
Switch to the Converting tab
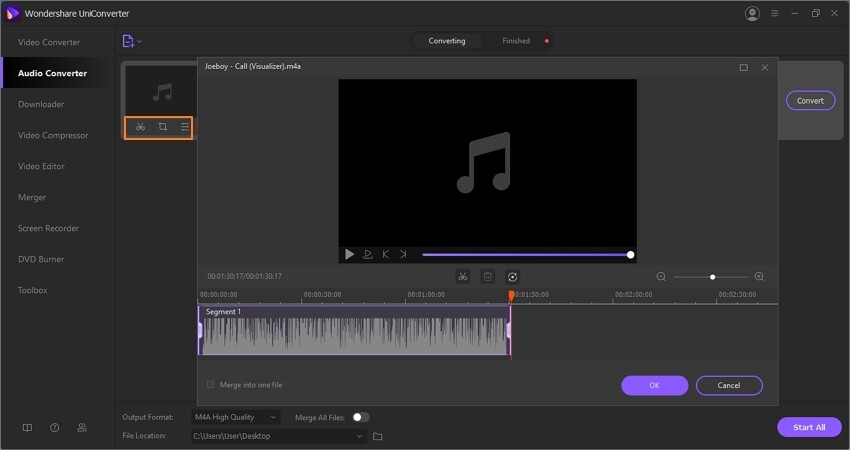coord(447,41)
